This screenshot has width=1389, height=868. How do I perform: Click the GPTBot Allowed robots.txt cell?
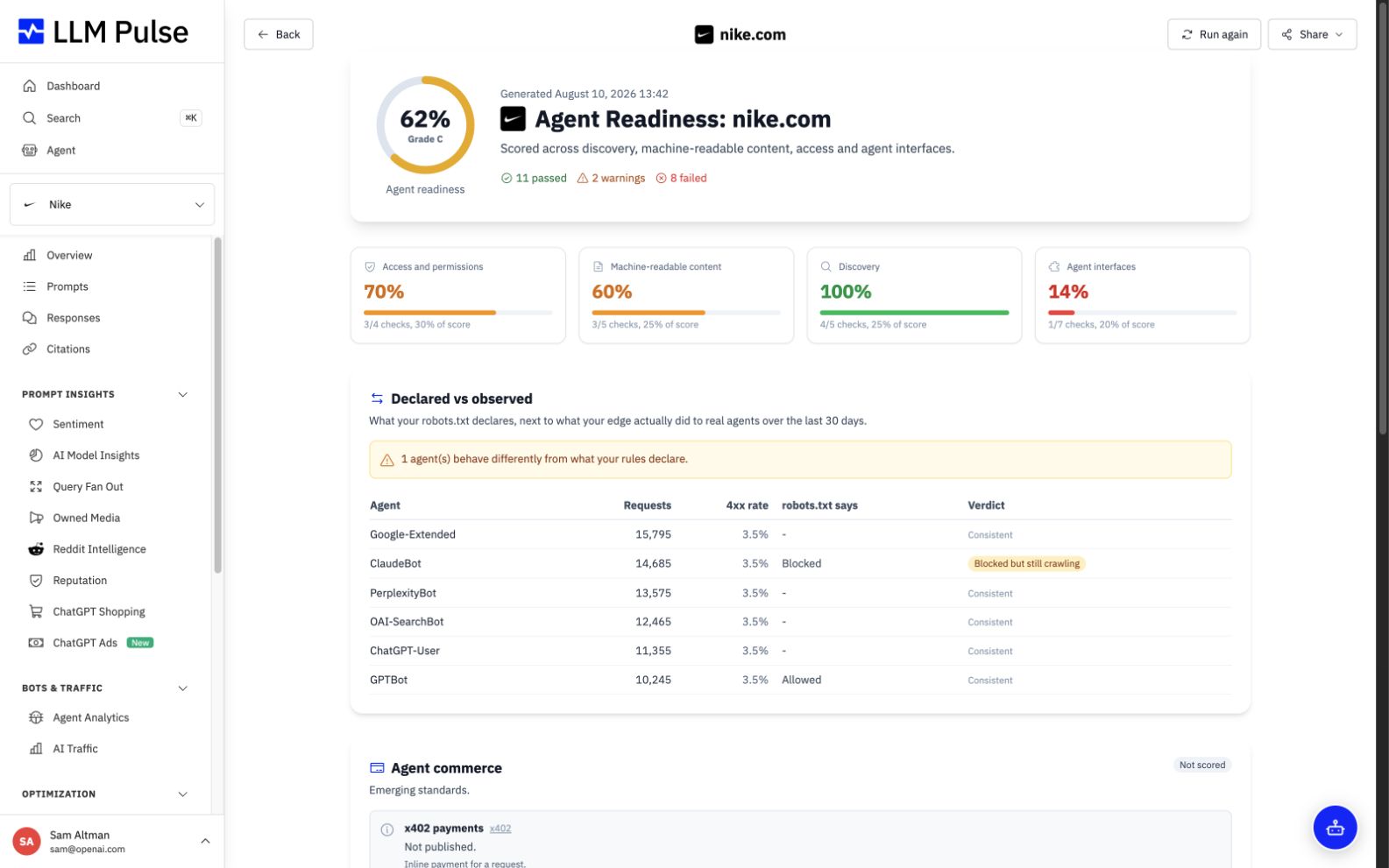click(x=801, y=681)
